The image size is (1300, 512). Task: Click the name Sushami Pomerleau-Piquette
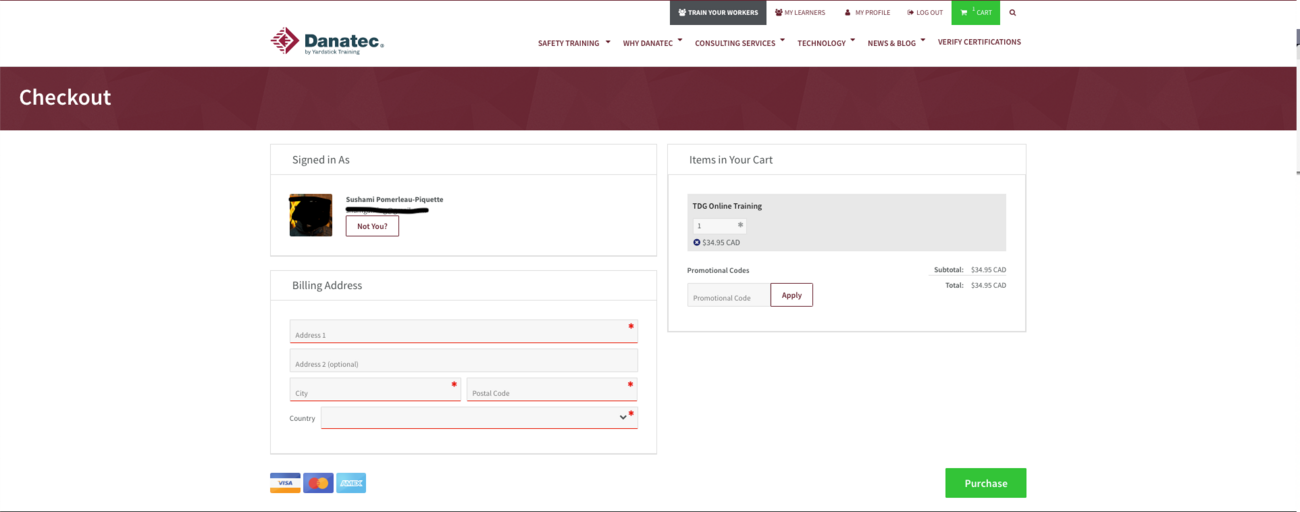pyautogui.click(x=394, y=199)
